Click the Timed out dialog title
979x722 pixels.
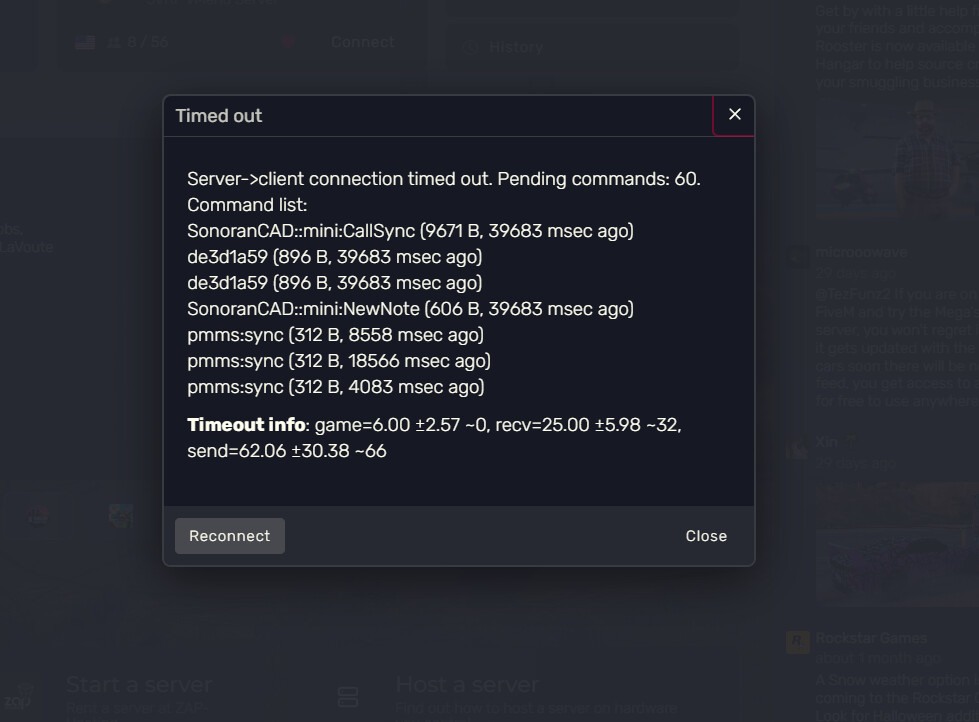[x=219, y=116]
